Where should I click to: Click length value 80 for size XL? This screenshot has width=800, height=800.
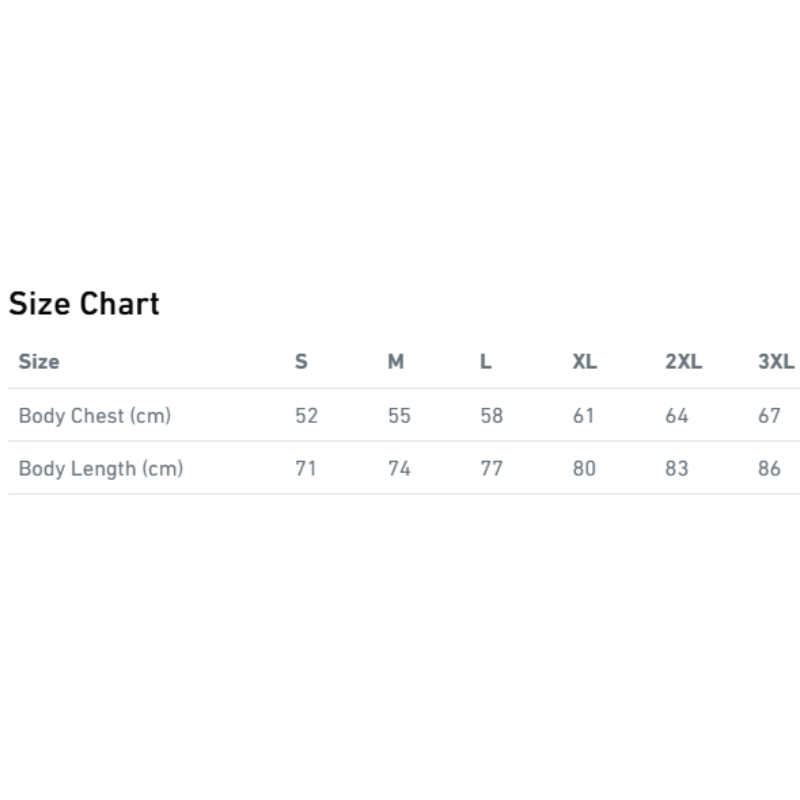(x=584, y=467)
